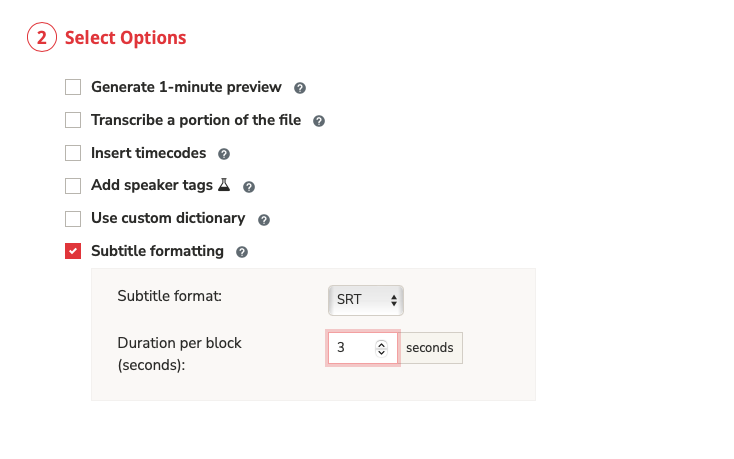Click the duration per block stepper arrows
Image resolution: width=734 pixels, height=459 pixels.
click(x=381, y=348)
